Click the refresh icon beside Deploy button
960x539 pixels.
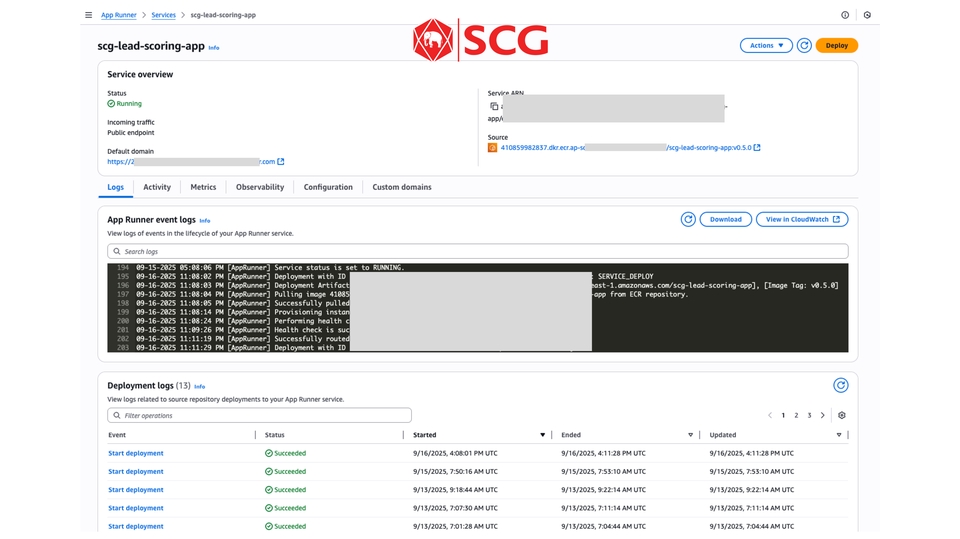coord(804,45)
